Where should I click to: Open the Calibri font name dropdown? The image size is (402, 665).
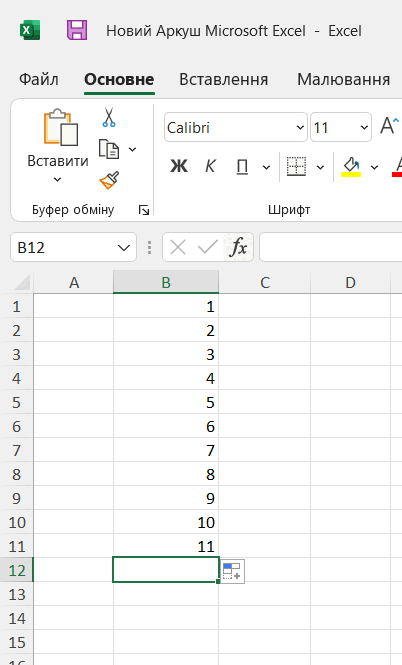point(300,127)
